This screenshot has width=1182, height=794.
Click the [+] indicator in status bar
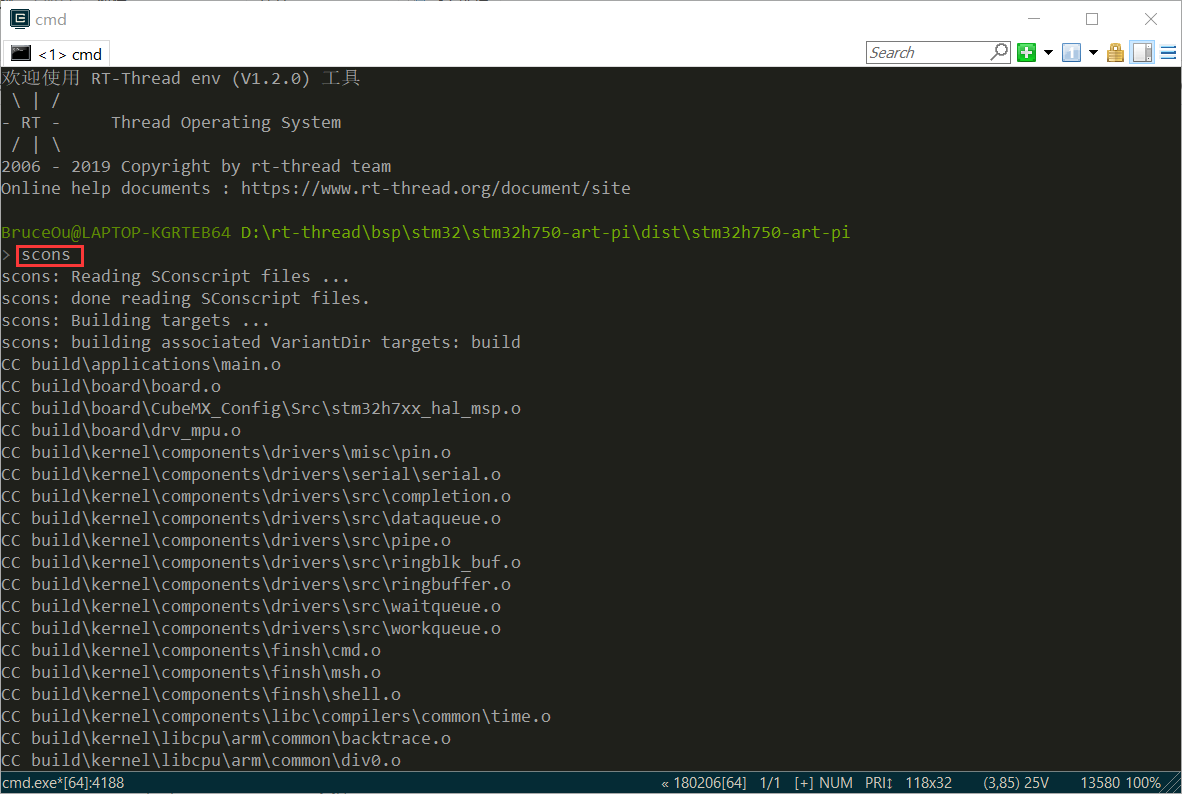tap(804, 783)
